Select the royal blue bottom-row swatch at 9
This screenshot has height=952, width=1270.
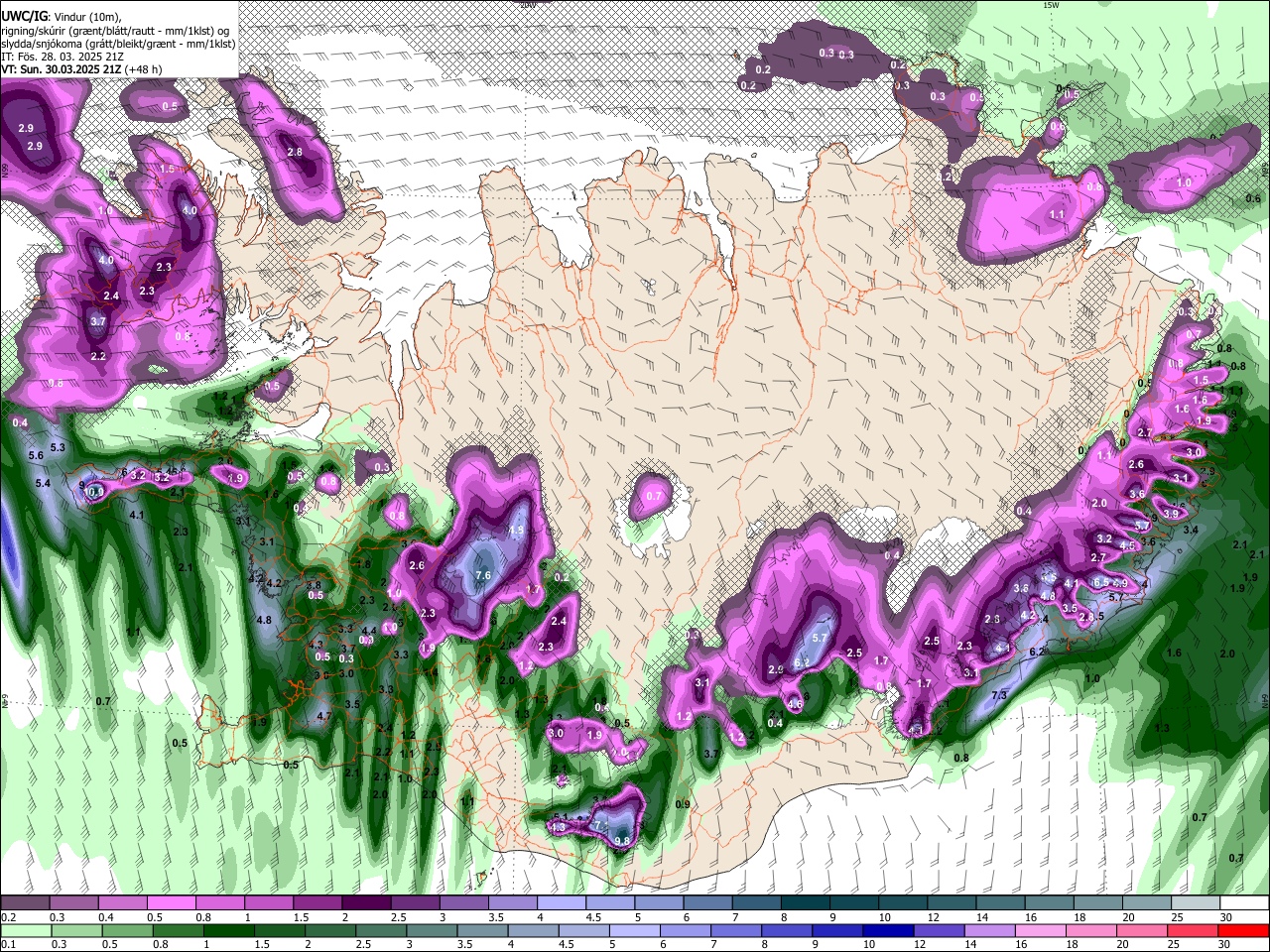(837, 930)
